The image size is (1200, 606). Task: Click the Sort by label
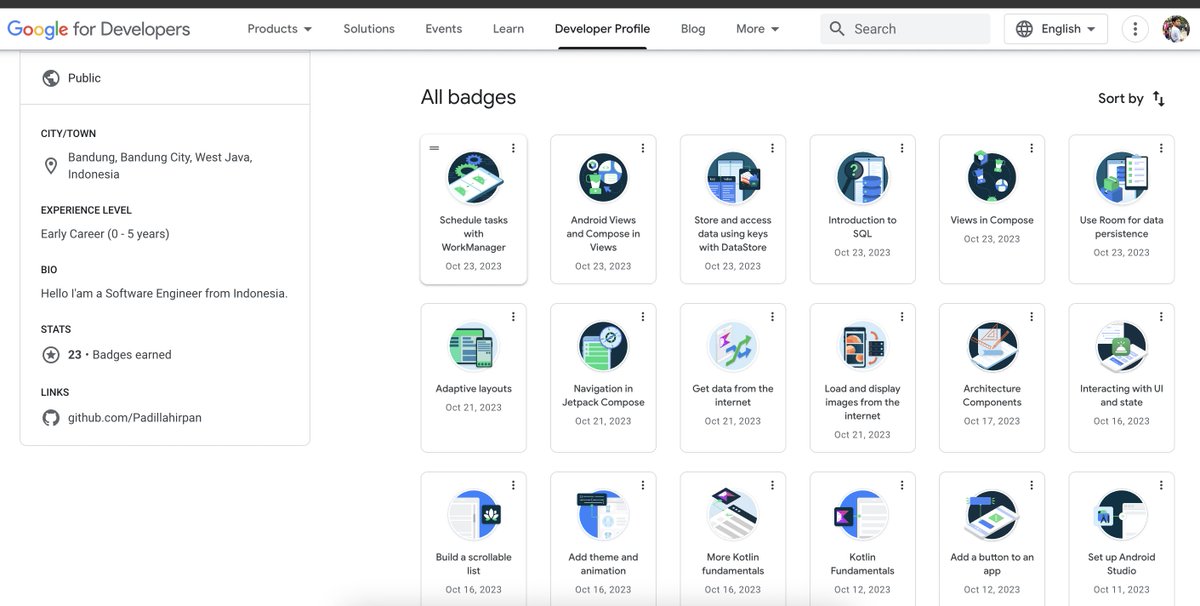(x=1120, y=98)
